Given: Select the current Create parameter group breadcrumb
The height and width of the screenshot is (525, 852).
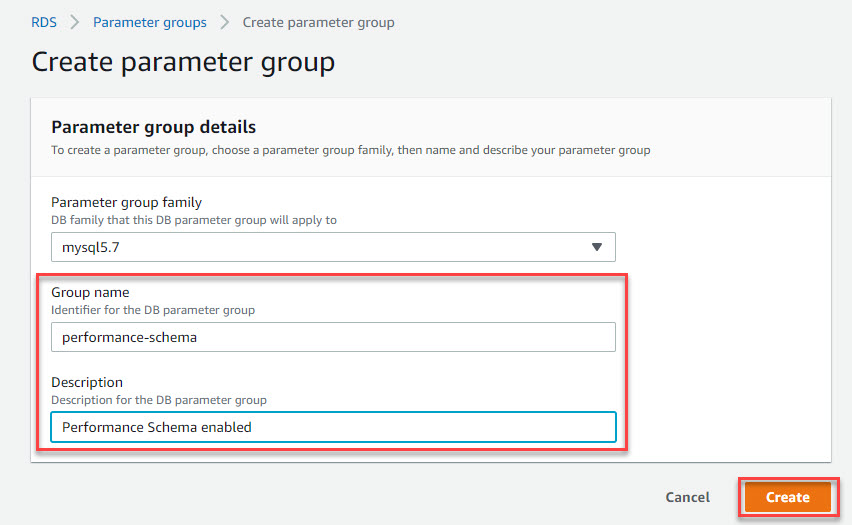Looking at the screenshot, I should pos(318,22).
